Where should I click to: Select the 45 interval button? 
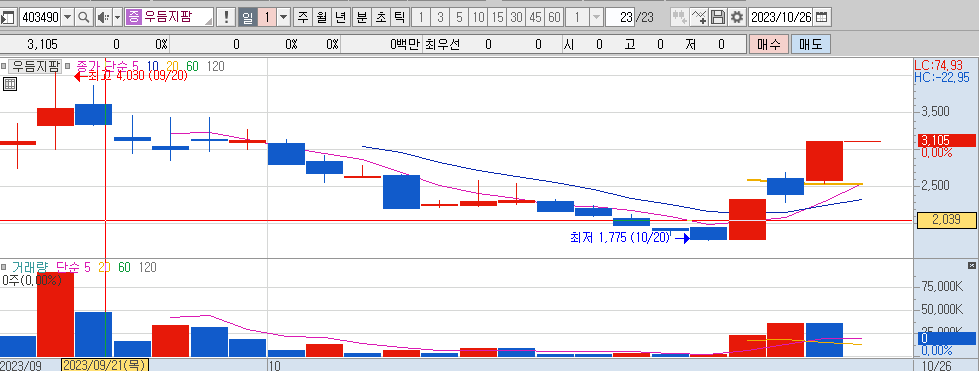(535, 17)
